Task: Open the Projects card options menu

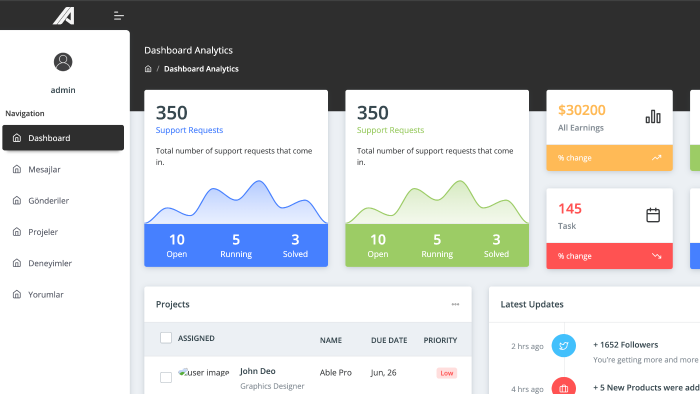Action: pos(455,304)
